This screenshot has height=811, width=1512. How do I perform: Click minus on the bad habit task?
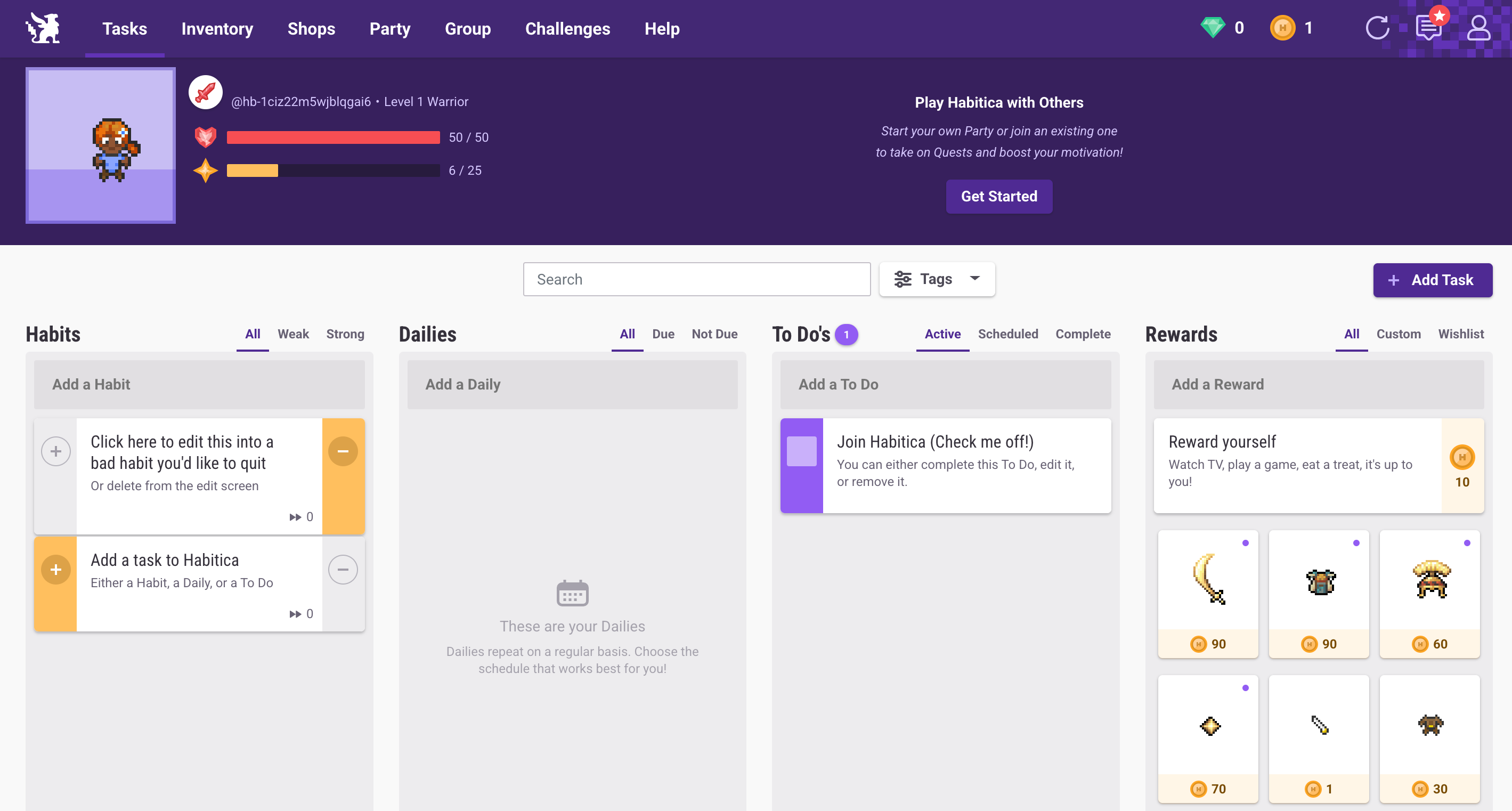click(343, 451)
